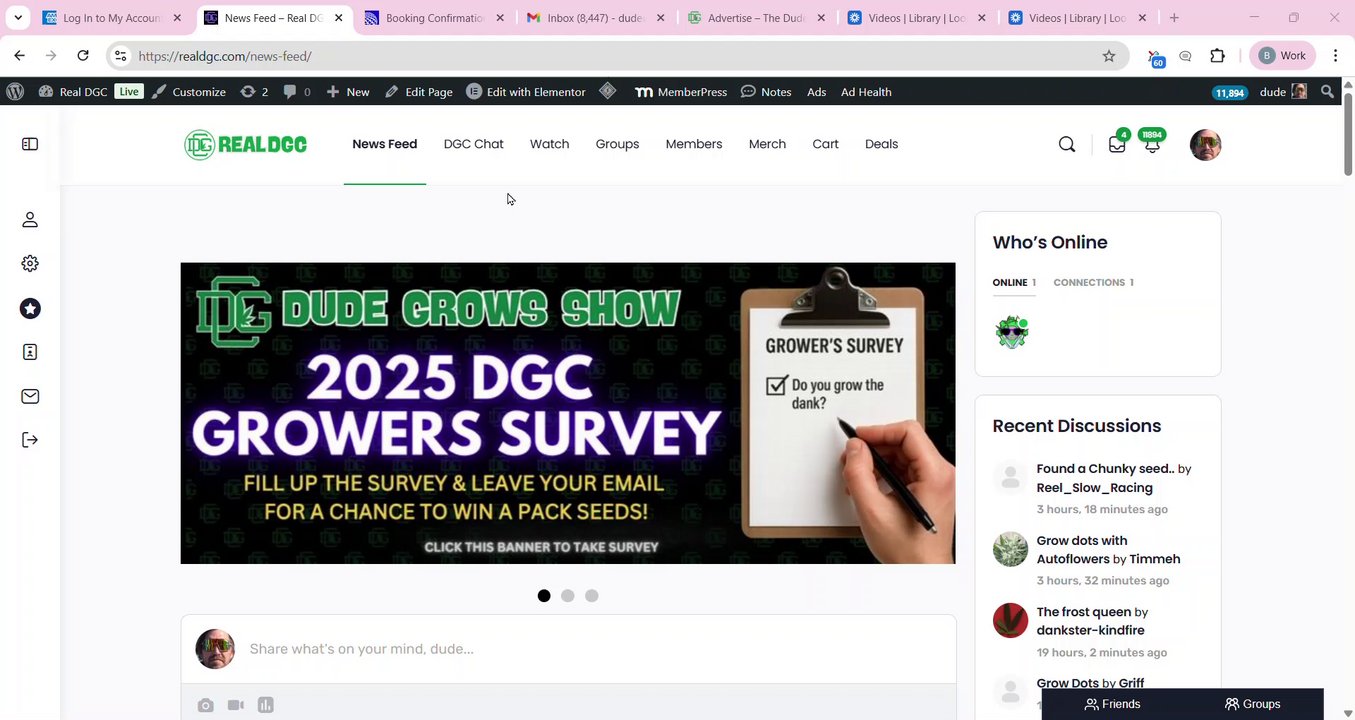This screenshot has width=1355, height=720.
Task: Go to the Watch nav item
Action: [549, 144]
